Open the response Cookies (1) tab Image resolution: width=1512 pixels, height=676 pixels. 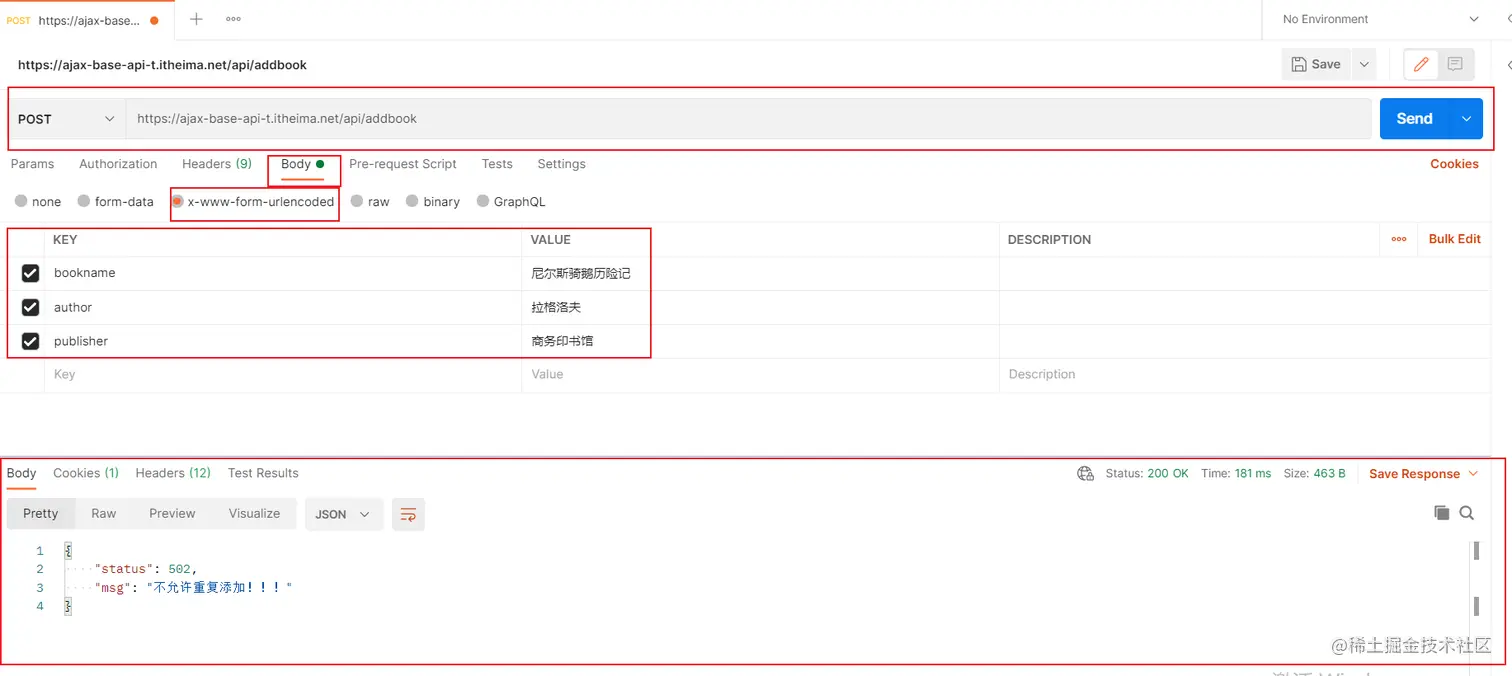pyautogui.click(x=86, y=473)
